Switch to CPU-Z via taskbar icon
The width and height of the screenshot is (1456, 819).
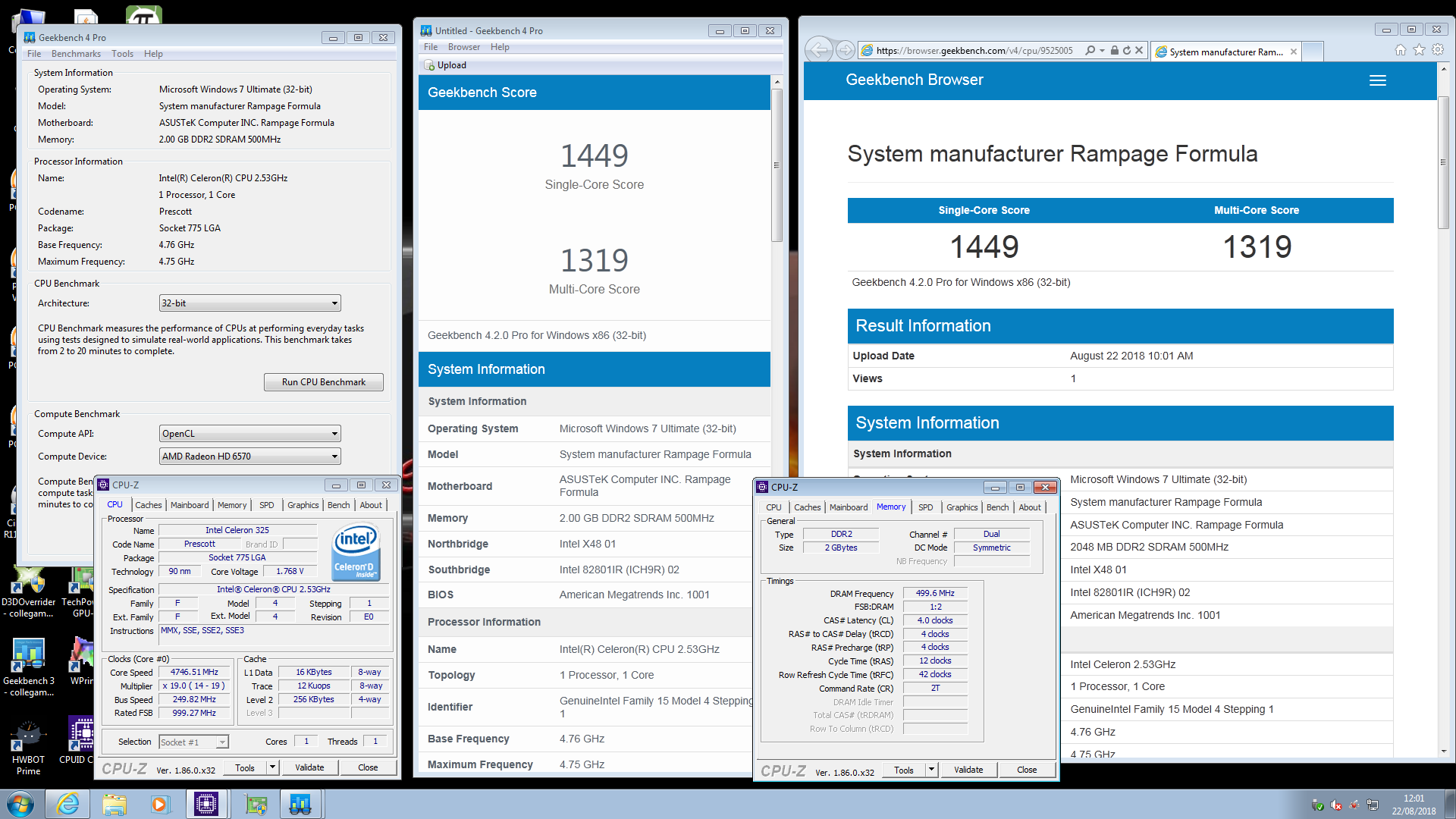[x=206, y=804]
